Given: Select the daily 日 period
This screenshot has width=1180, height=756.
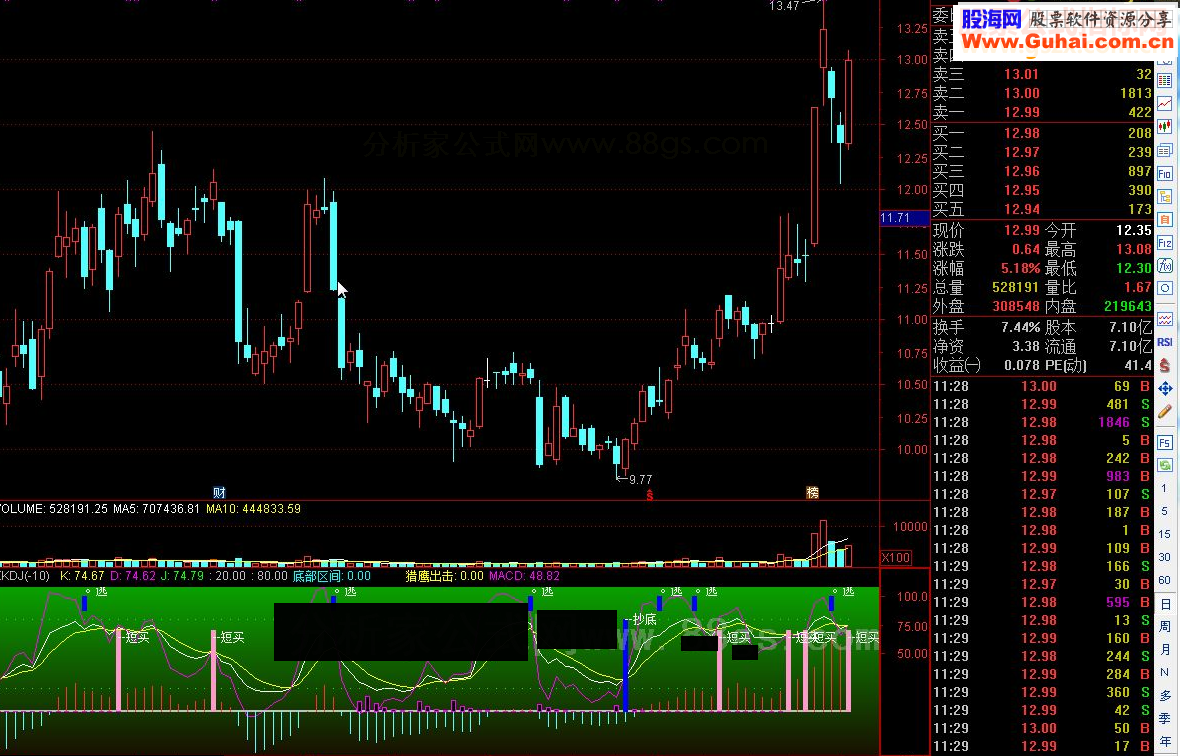Looking at the screenshot, I should [1165, 604].
